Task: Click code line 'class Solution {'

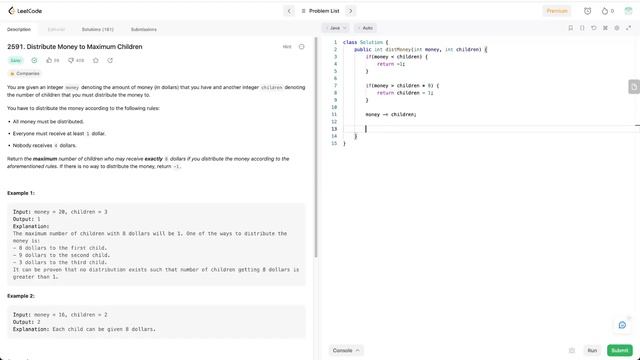Action: point(365,42)
